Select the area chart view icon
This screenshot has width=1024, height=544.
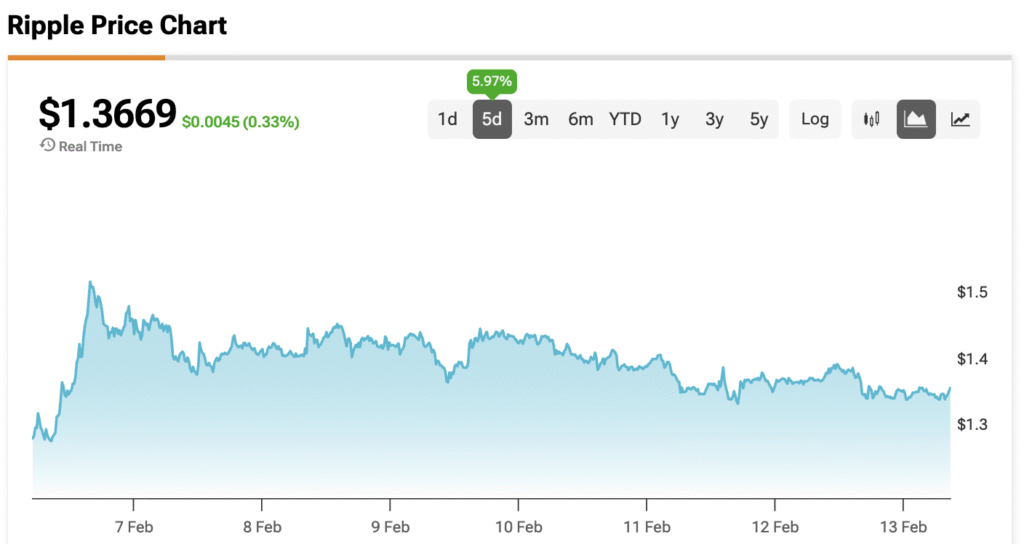916,119
